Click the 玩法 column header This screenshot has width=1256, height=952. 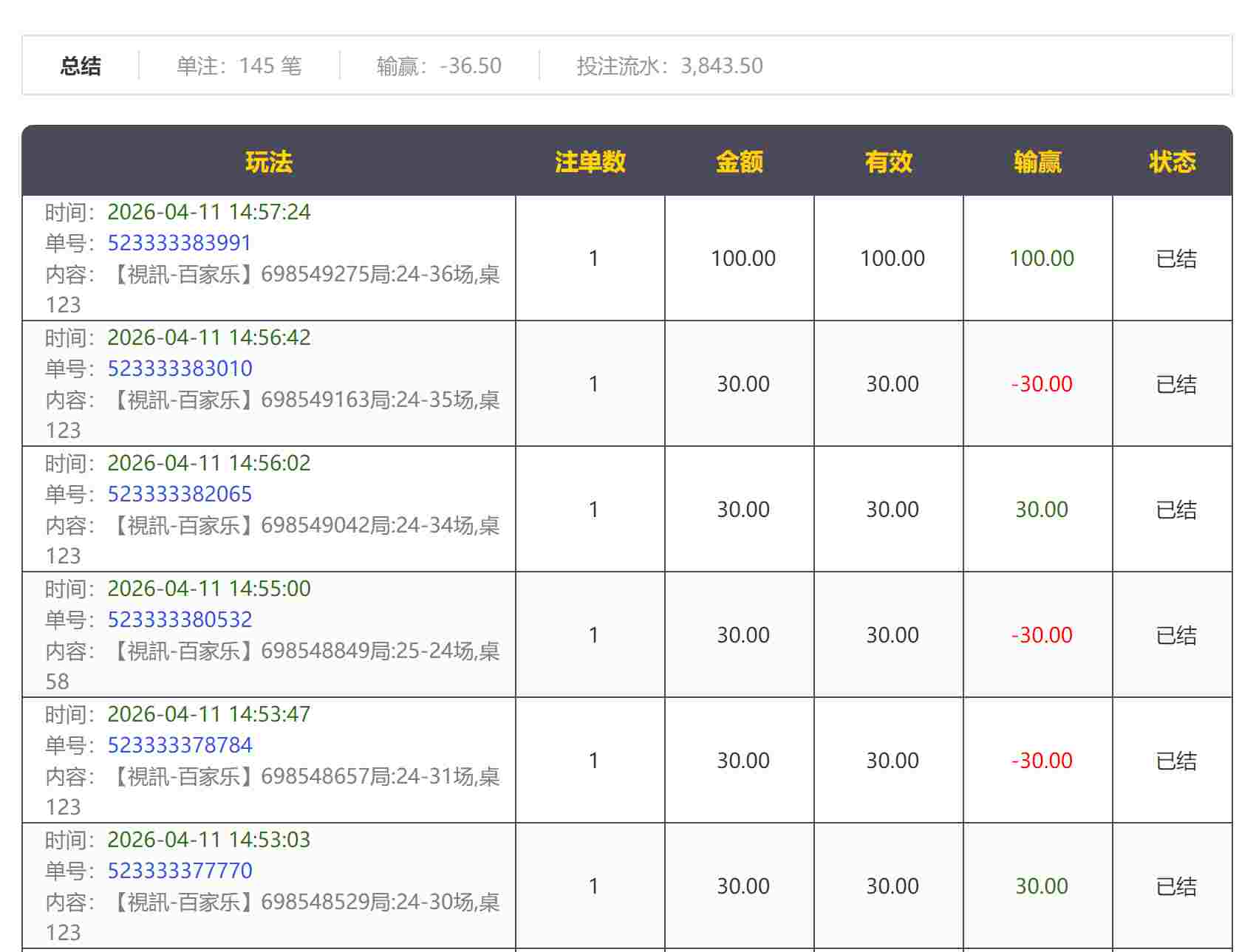tap(269, 162)
